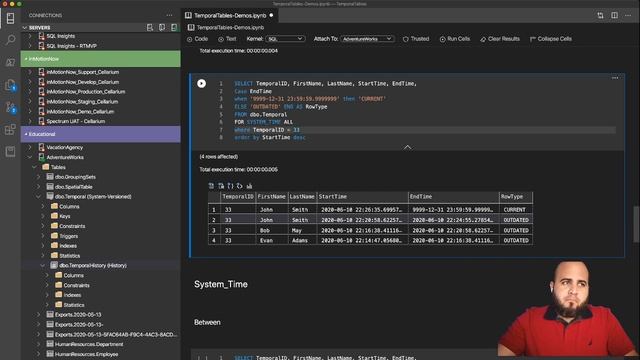Select Spectrum UAT - Cellarium server
640x360 pixels.
[76, 121]
